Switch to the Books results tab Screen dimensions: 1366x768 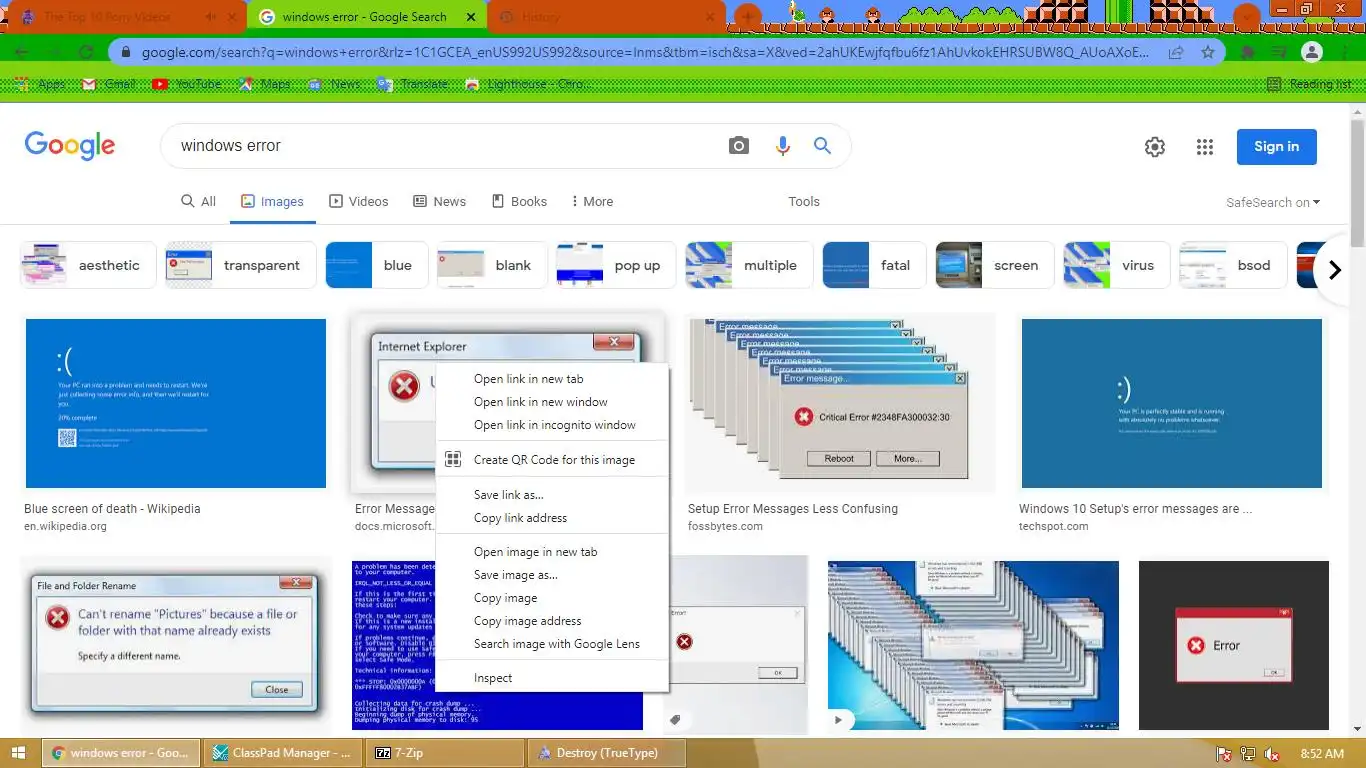tap(519, 201)
